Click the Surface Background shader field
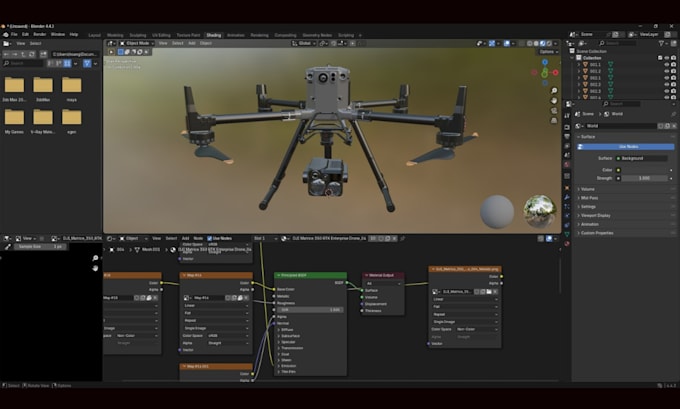680x409 pixels. click(x=641, y=158)
